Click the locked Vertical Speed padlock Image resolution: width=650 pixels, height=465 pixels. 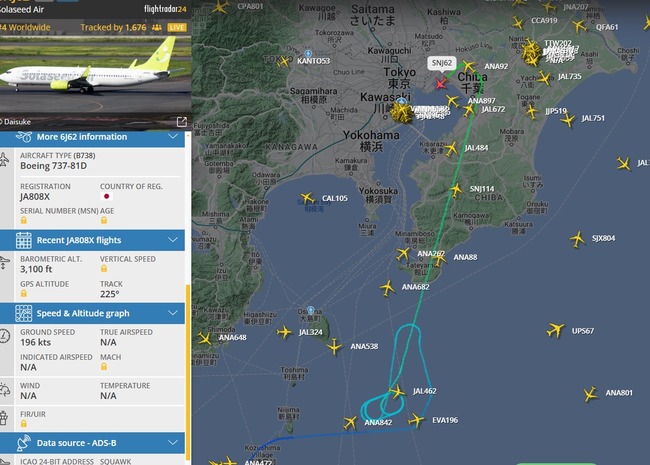[x=104, y=268]
